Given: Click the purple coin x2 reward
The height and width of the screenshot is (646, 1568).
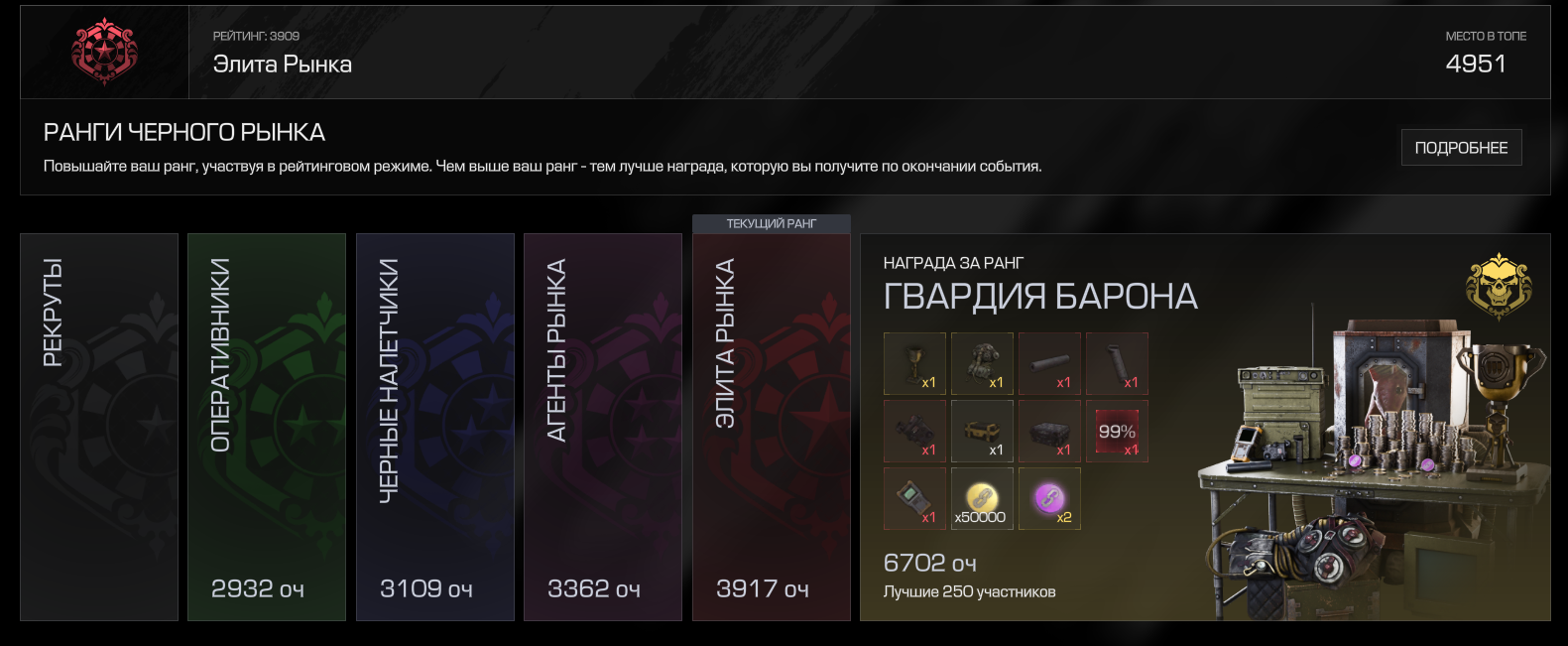Looking at the screenshot, I should [1049, 499].
